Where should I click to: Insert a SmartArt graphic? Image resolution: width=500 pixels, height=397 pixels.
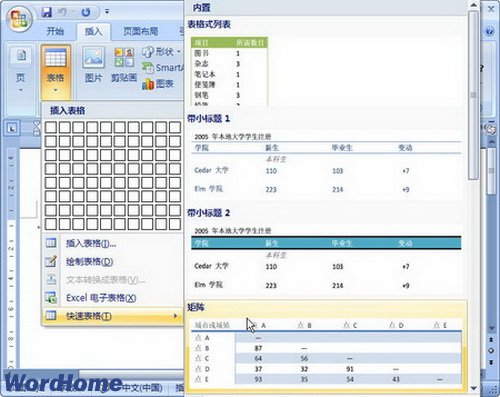pos(163,68)
